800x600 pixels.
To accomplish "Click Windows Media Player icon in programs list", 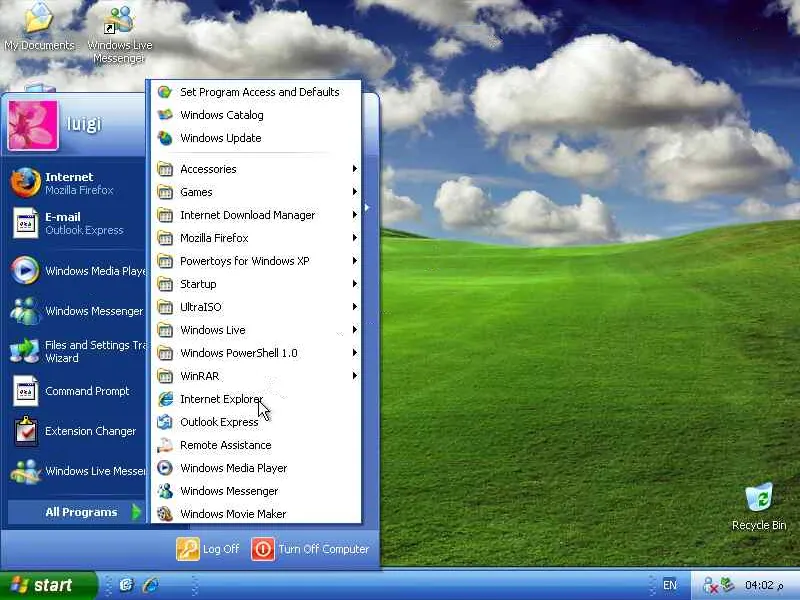I will click(x=165, y=468).
